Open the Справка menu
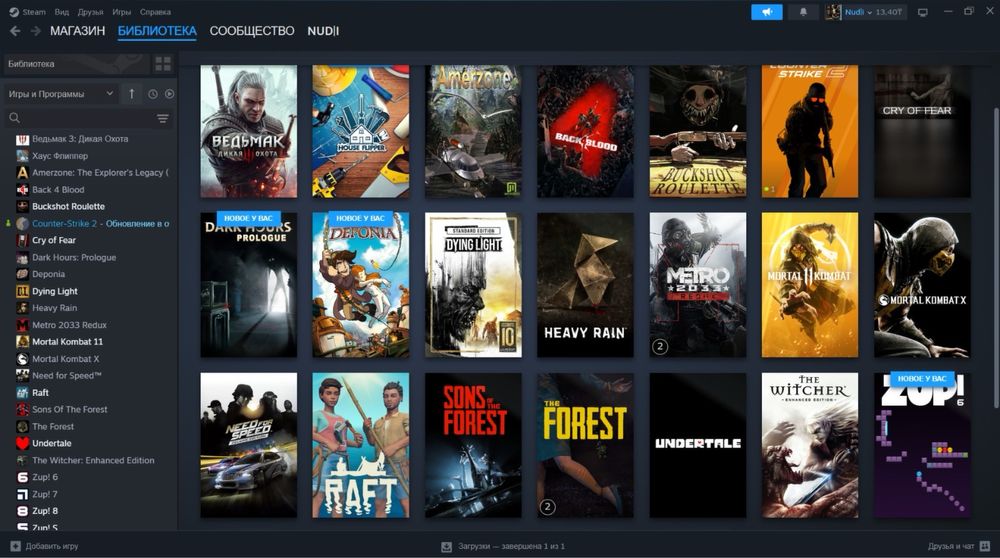Viewport: 1000px width, 558px height. coord(156,12)
